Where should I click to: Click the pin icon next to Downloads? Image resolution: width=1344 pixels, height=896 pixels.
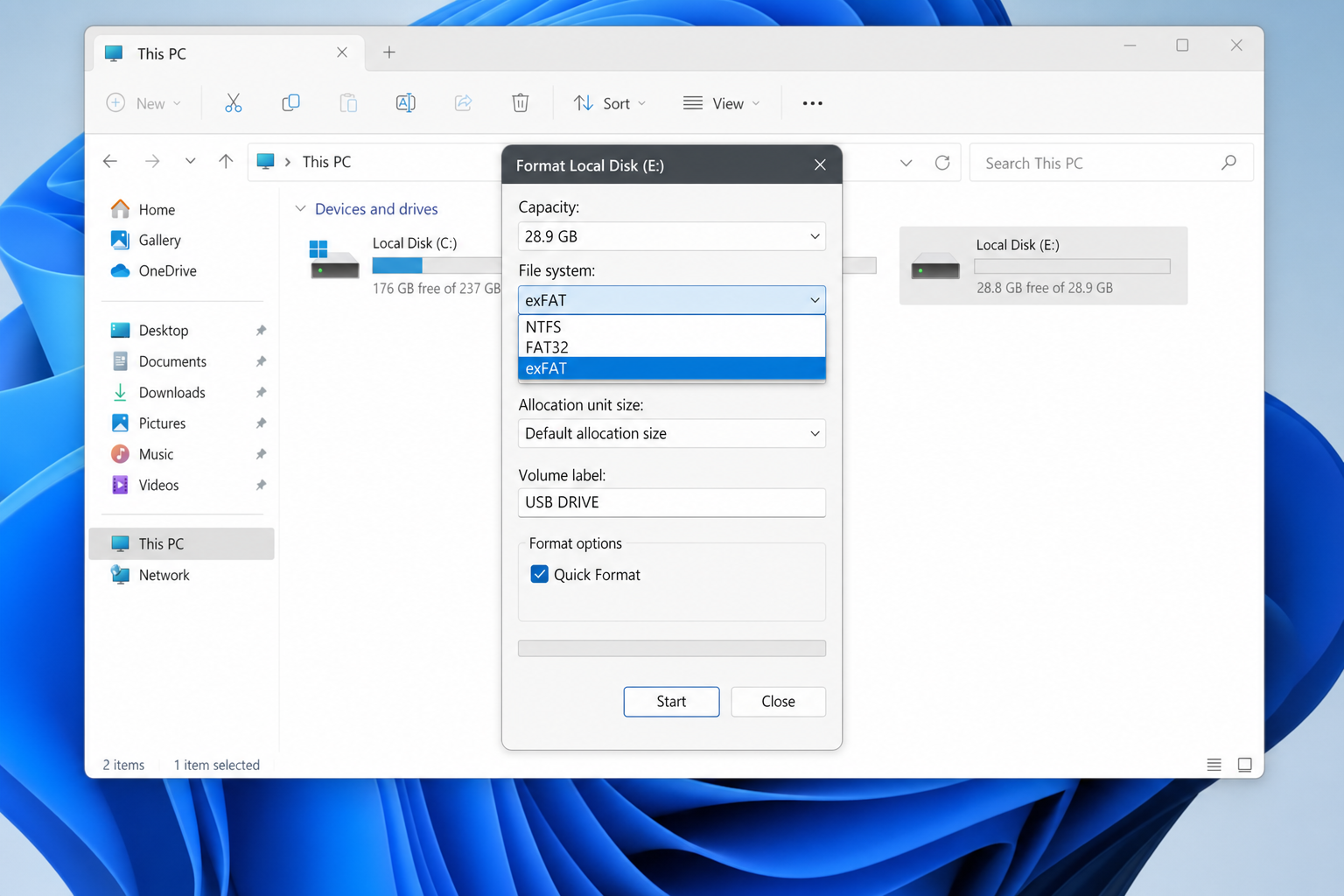(x=261, y=393)
